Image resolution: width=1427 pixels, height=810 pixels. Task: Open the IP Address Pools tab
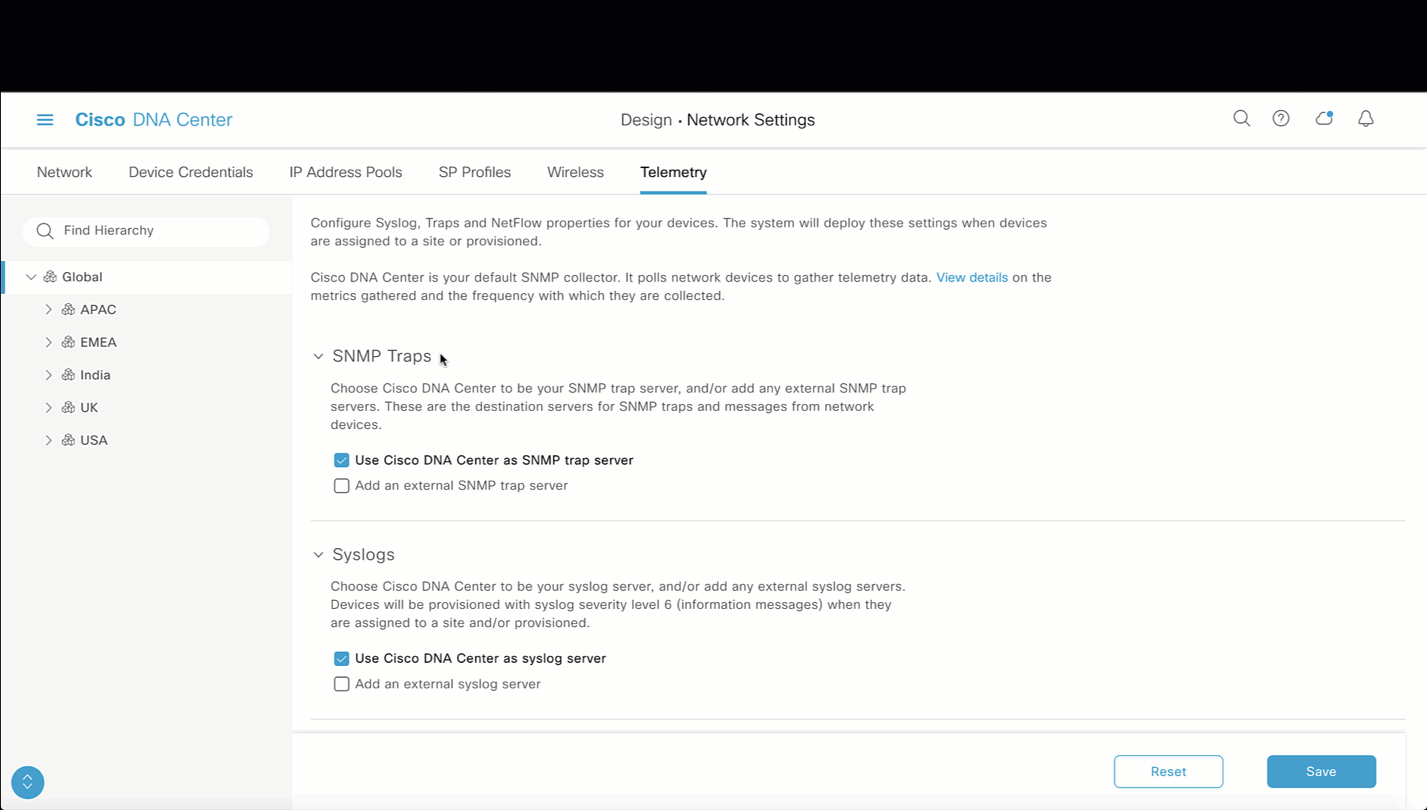345,172
